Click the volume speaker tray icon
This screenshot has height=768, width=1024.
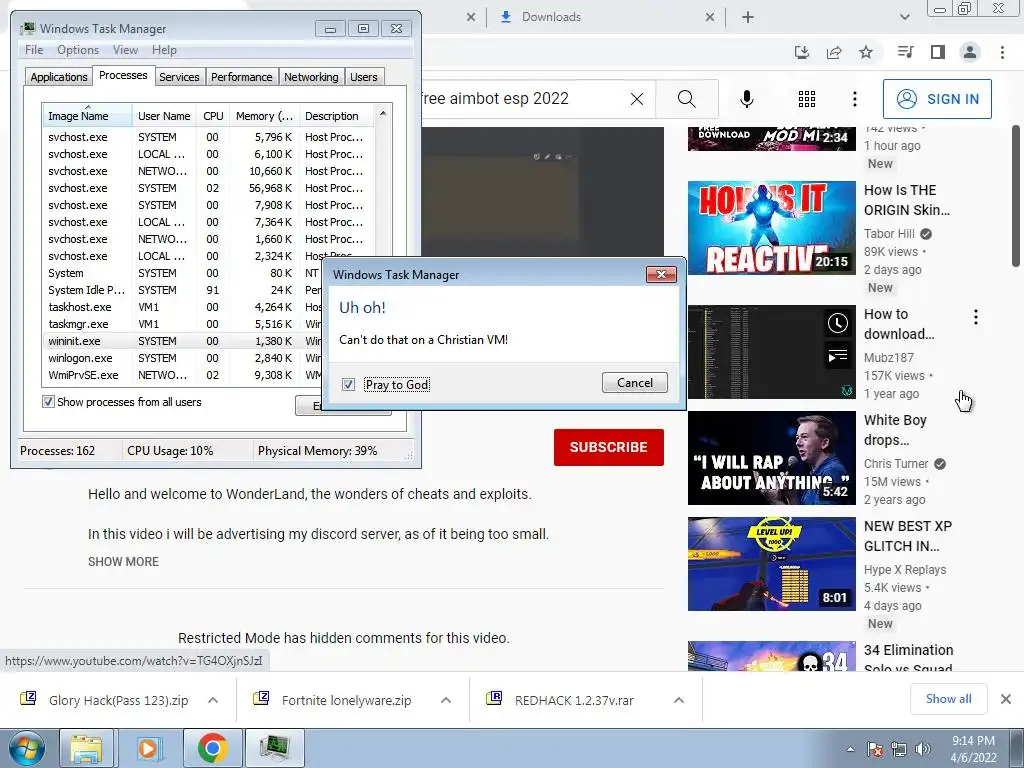tap(923, 749)
